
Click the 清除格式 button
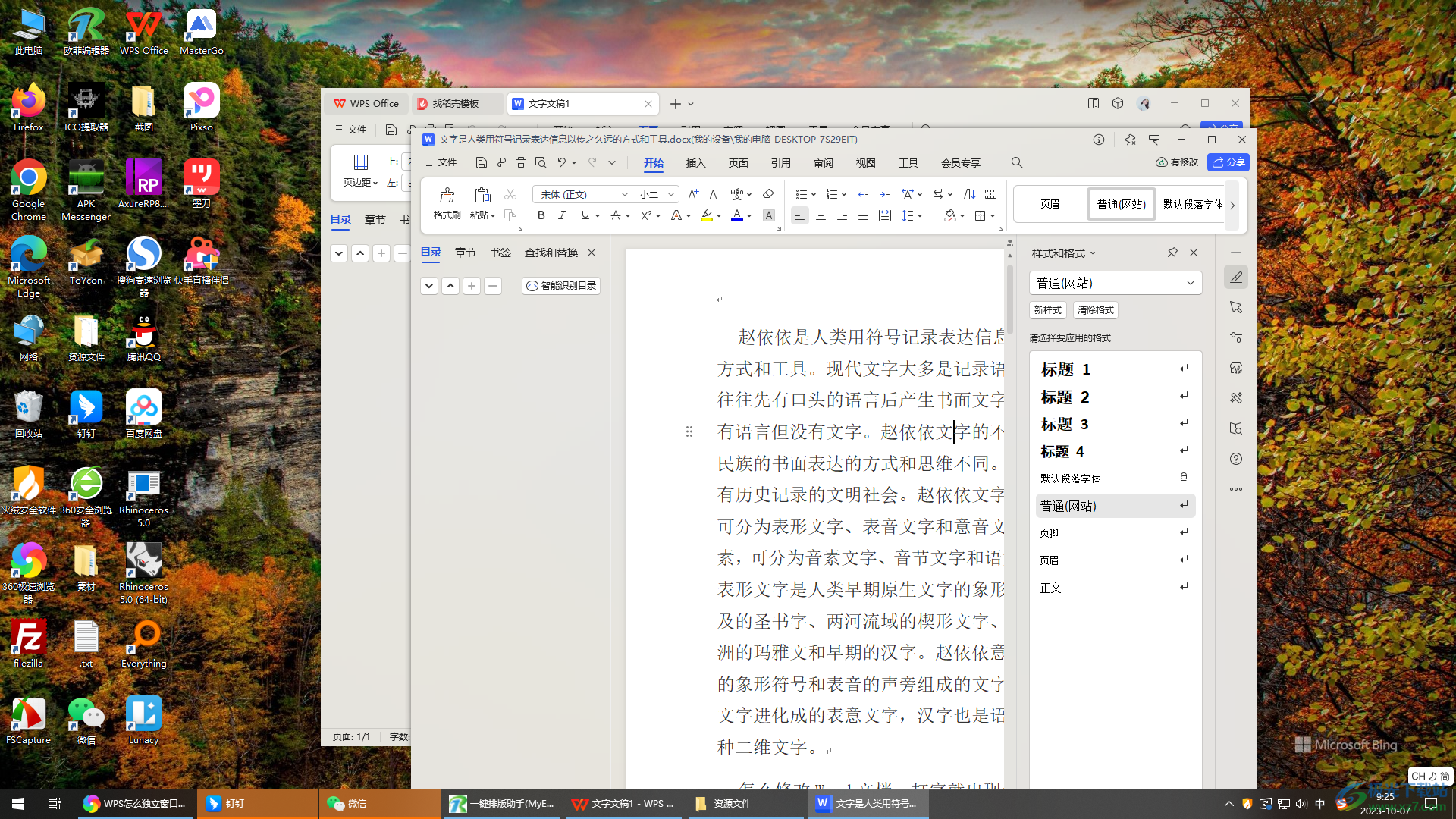1095,310
